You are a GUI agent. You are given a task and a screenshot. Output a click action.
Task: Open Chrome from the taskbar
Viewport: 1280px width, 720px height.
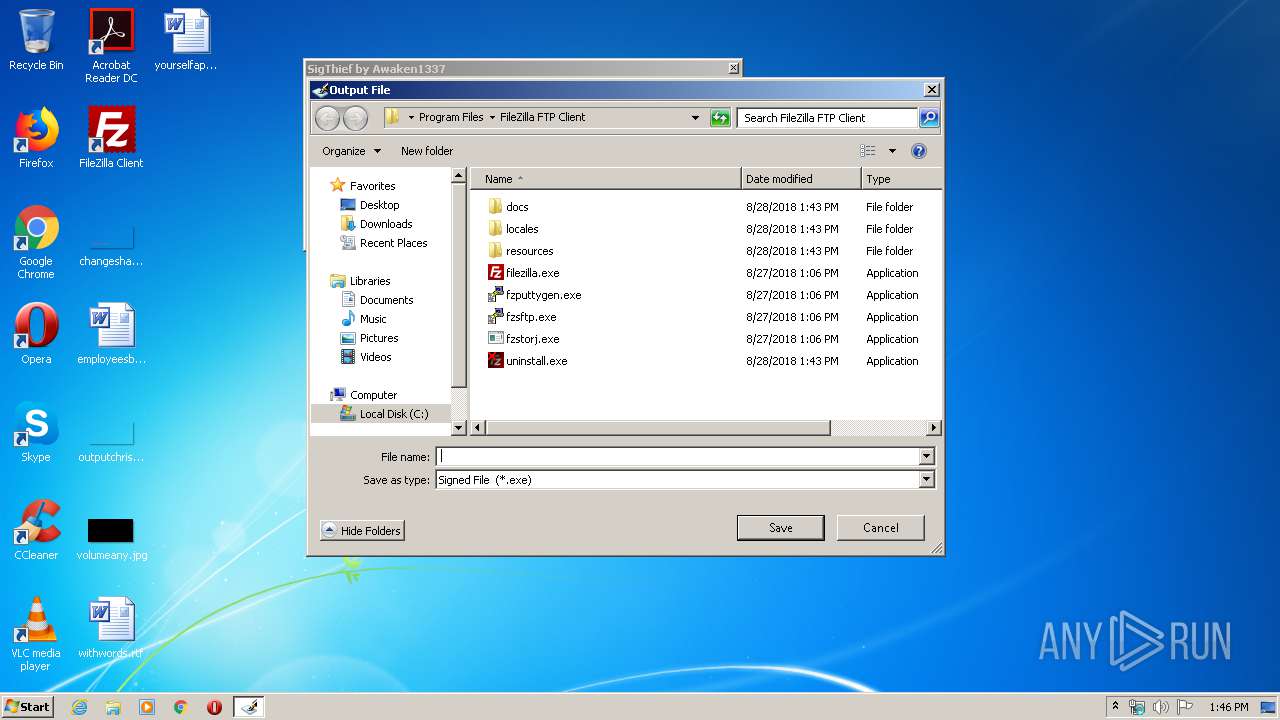pyautogui.click(x=181, y=707)
